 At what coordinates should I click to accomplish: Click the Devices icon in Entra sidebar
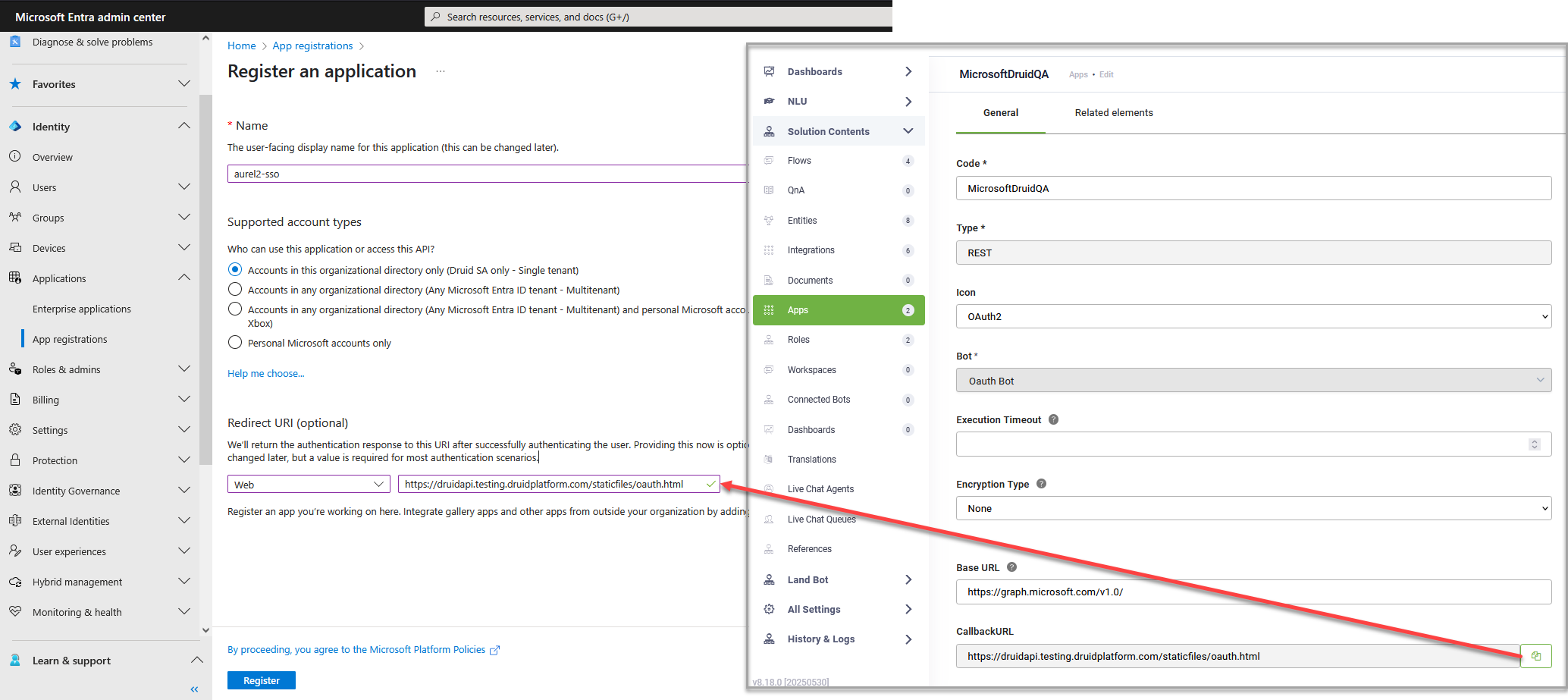pos(15,247)
